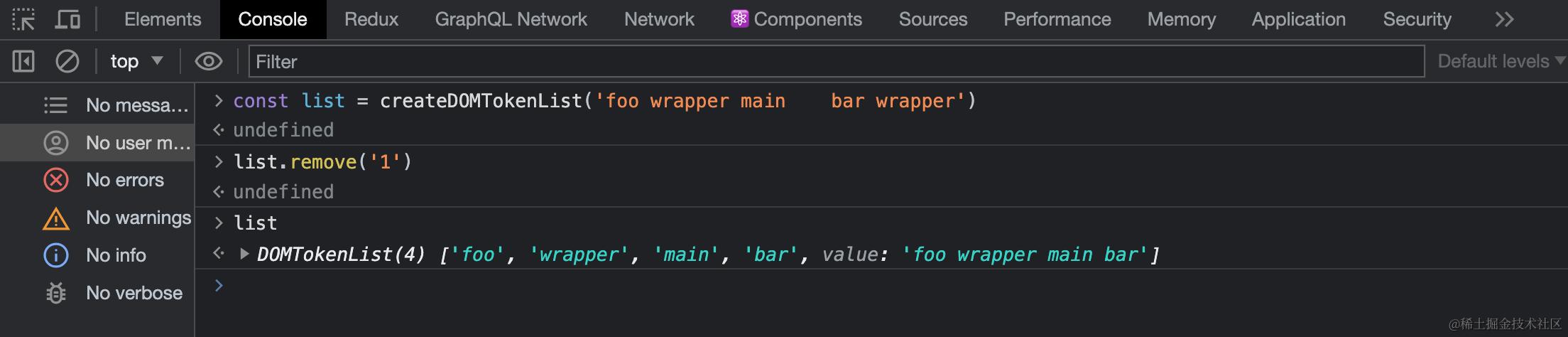This screenshot has width=1568, height=337.
Task: Select the No info sidebar row
Action: 97,255
